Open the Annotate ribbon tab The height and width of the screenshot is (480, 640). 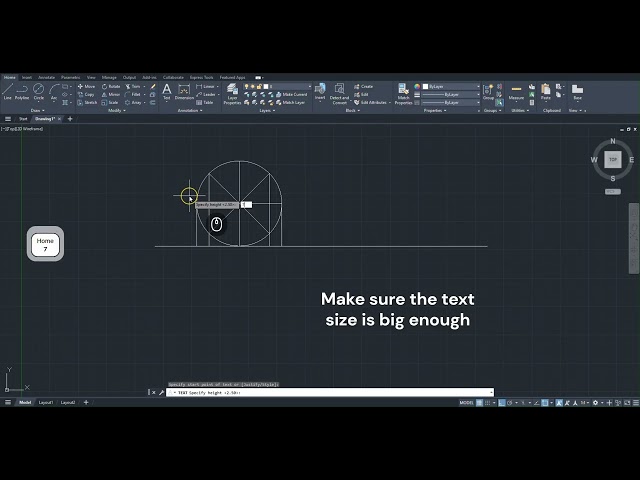(x=47, y=77)
